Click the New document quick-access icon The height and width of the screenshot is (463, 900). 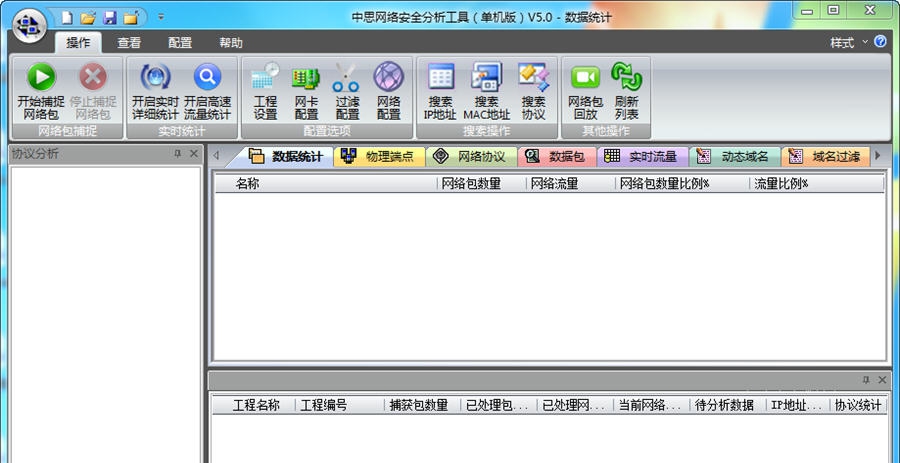[x=67, y=18]
